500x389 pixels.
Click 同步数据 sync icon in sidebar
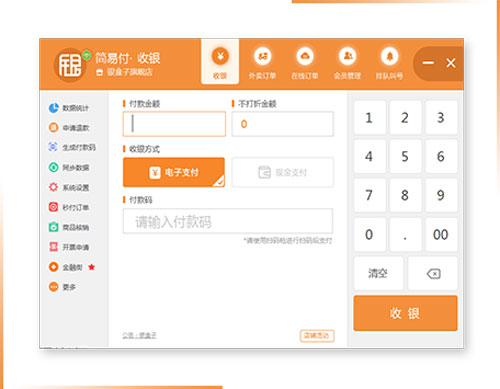[x=53, y=167]
